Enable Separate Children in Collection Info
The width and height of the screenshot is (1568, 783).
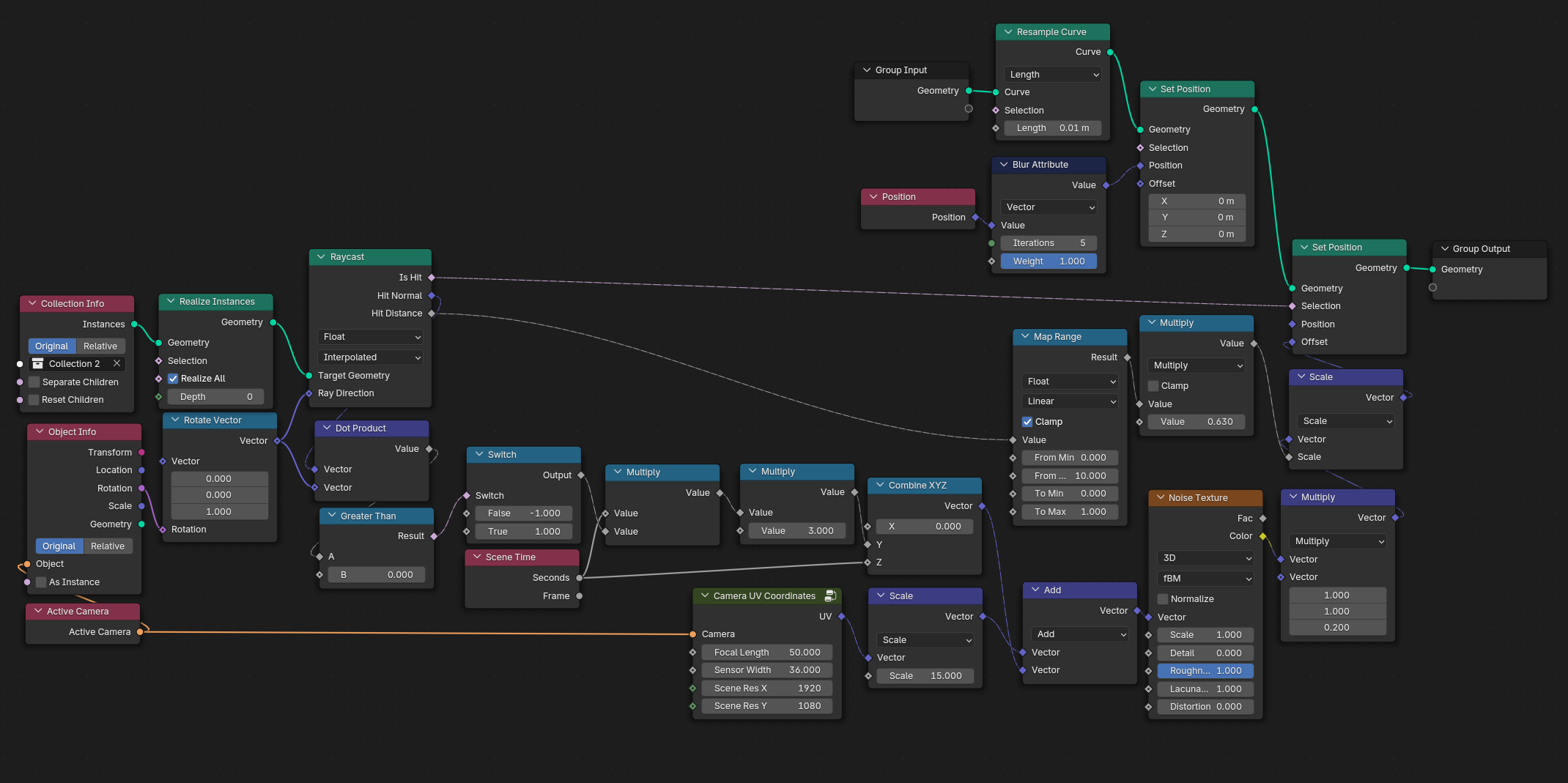[34, 382]
